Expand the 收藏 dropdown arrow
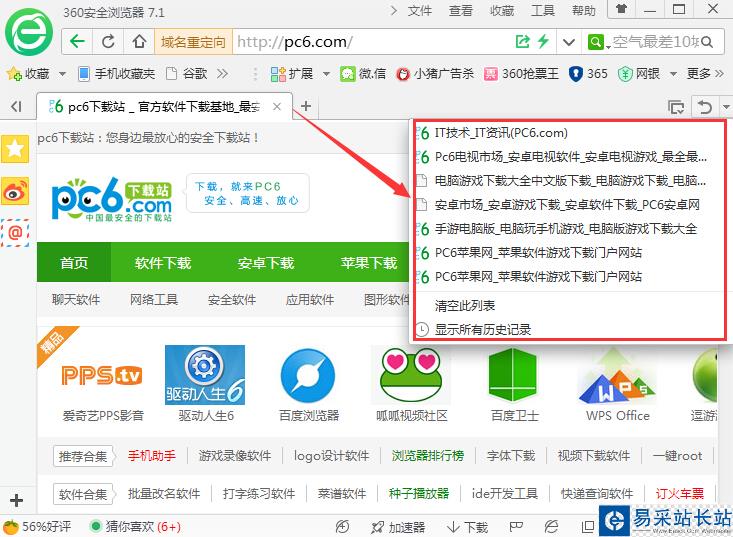The image size is (733, 537). (x=62, y=74)
